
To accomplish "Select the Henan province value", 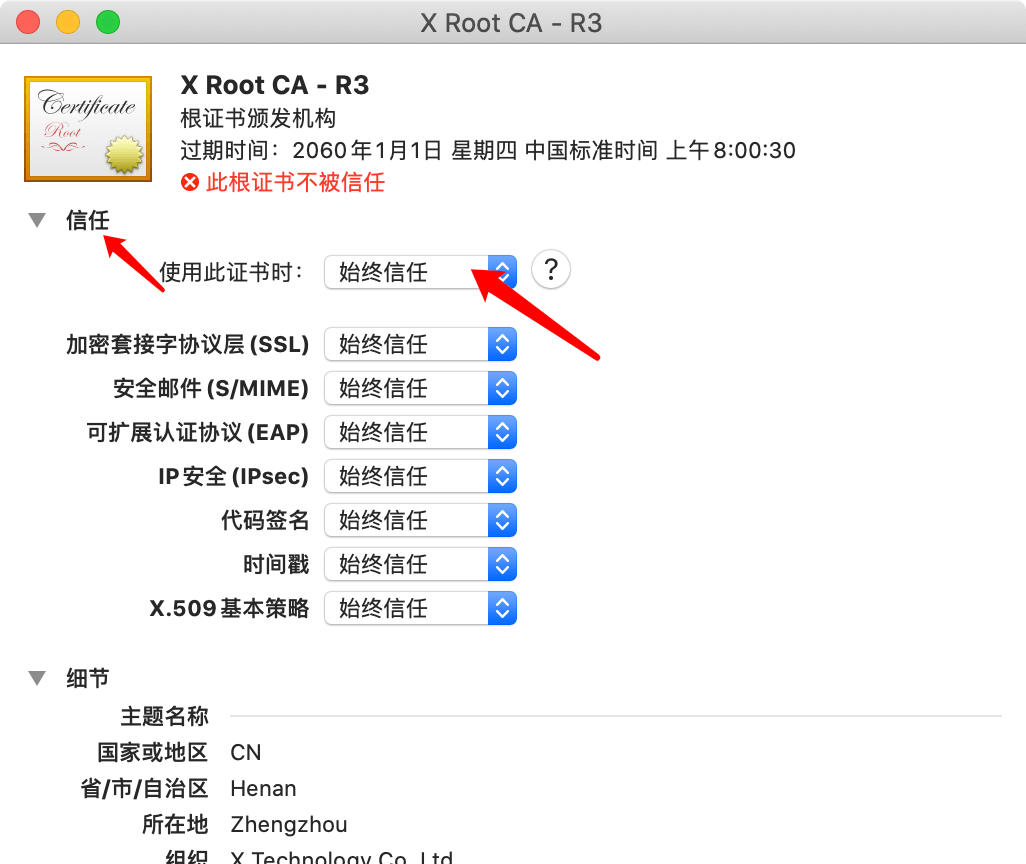I will [x=263, y=789].
